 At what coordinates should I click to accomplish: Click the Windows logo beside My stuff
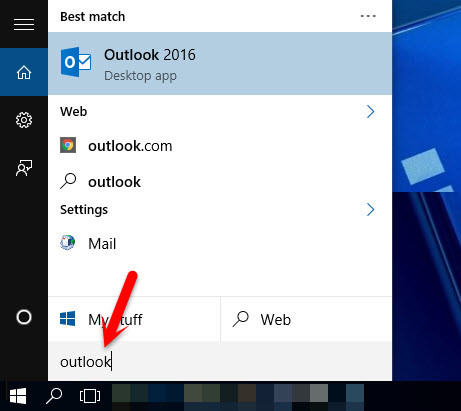(x=67, y=319)
